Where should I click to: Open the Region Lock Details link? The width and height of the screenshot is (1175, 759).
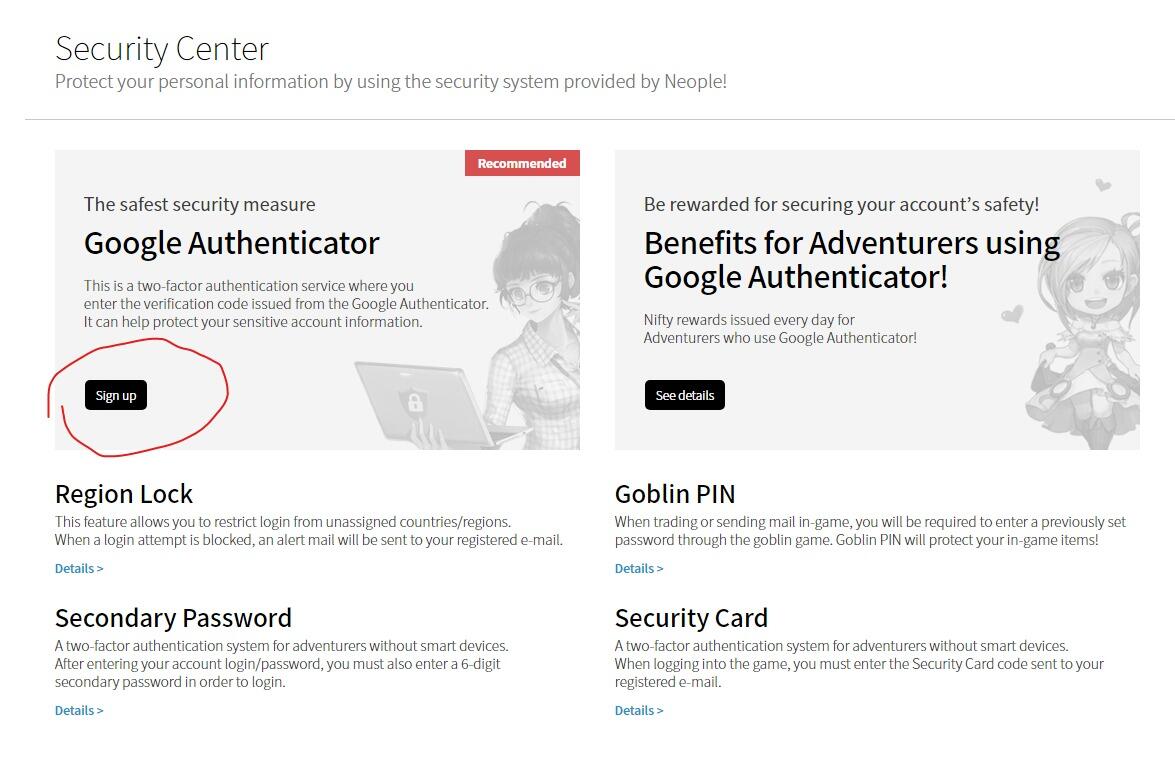(x=79, y=568)
